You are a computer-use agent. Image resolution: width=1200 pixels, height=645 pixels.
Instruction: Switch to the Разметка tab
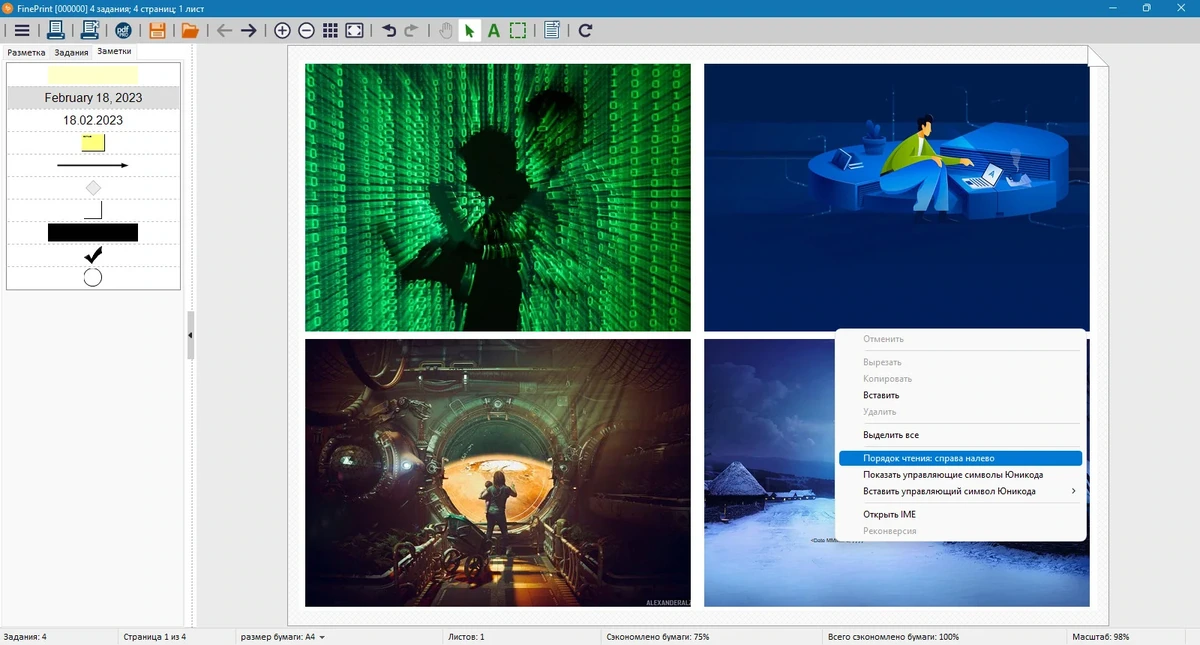point(26,52)
